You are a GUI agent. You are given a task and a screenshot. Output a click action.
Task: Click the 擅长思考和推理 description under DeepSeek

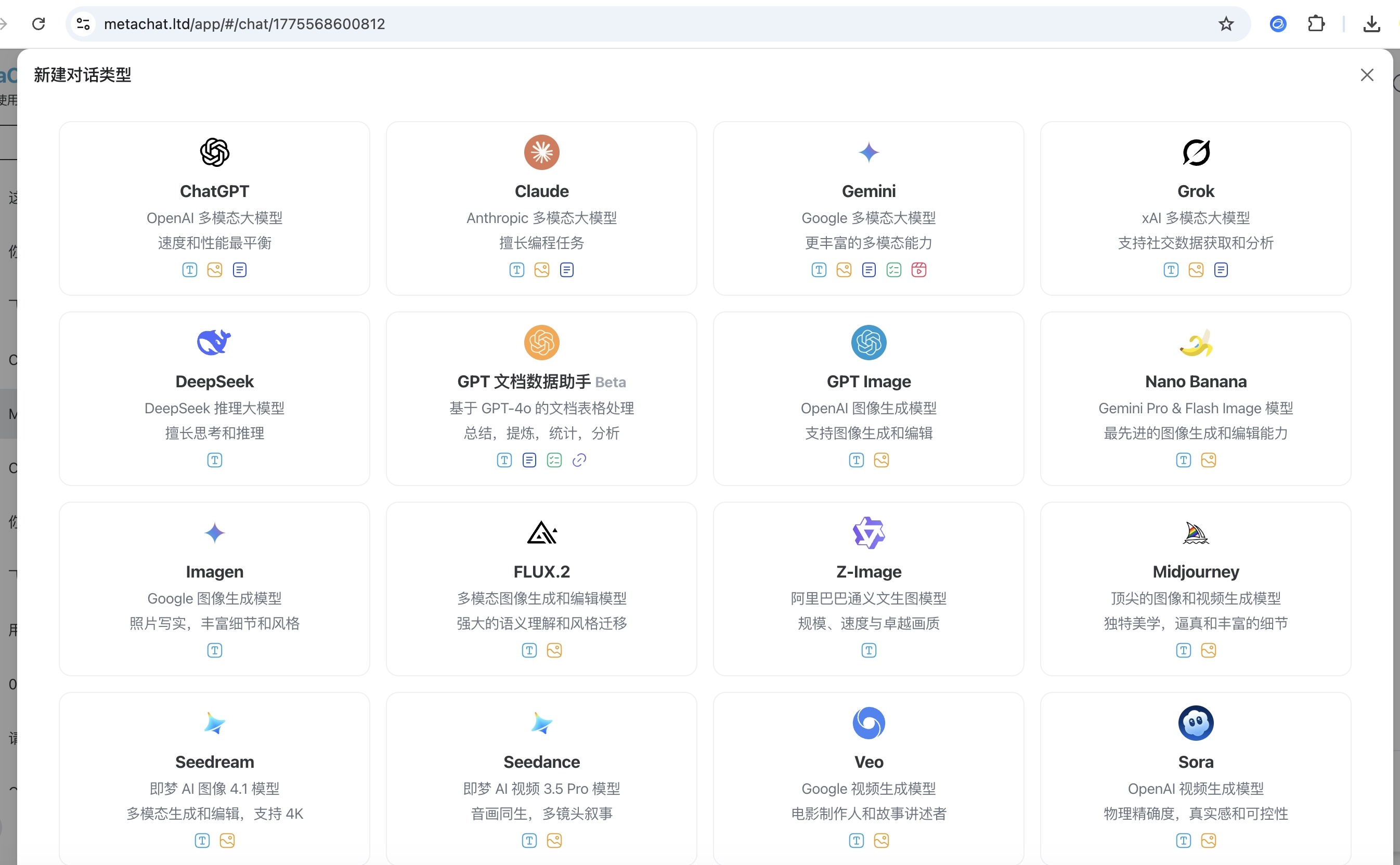point(215,434)
